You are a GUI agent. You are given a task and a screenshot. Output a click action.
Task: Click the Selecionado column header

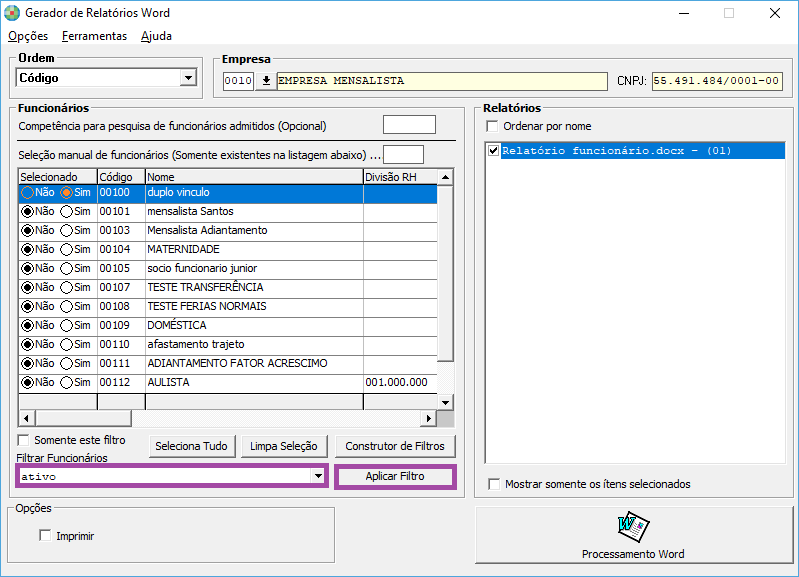[x=58, y=177]
